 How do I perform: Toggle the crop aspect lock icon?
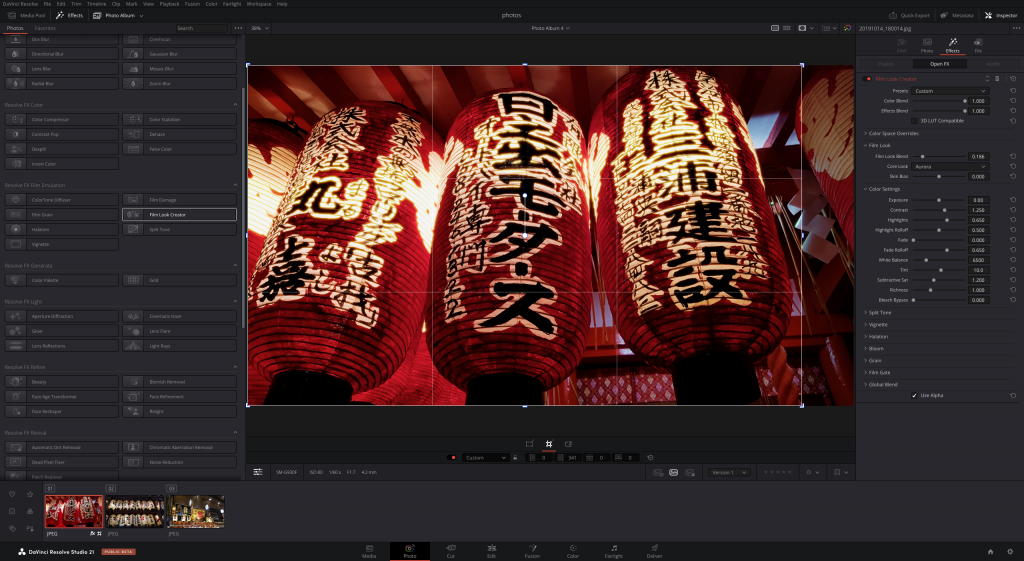coord(515,458)
